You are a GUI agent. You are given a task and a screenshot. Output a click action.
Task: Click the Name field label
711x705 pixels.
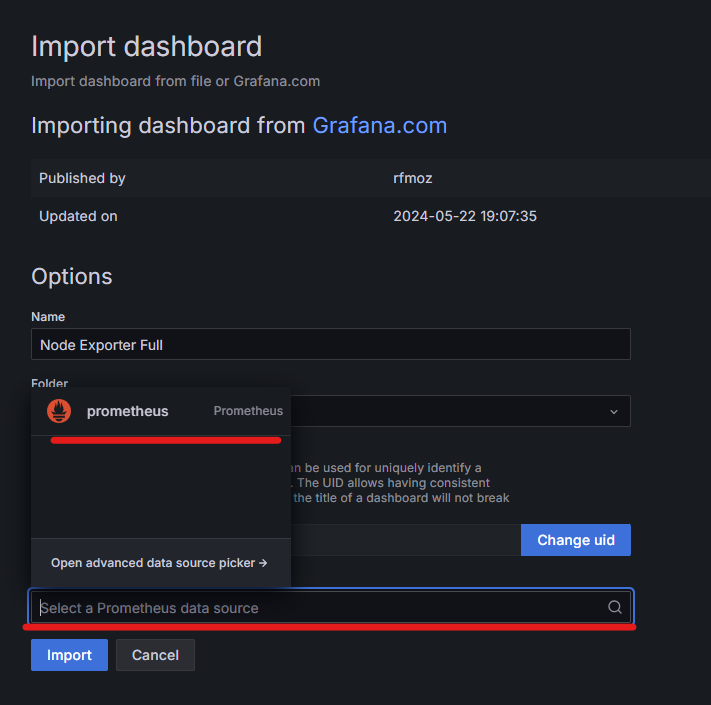point(48,316)
